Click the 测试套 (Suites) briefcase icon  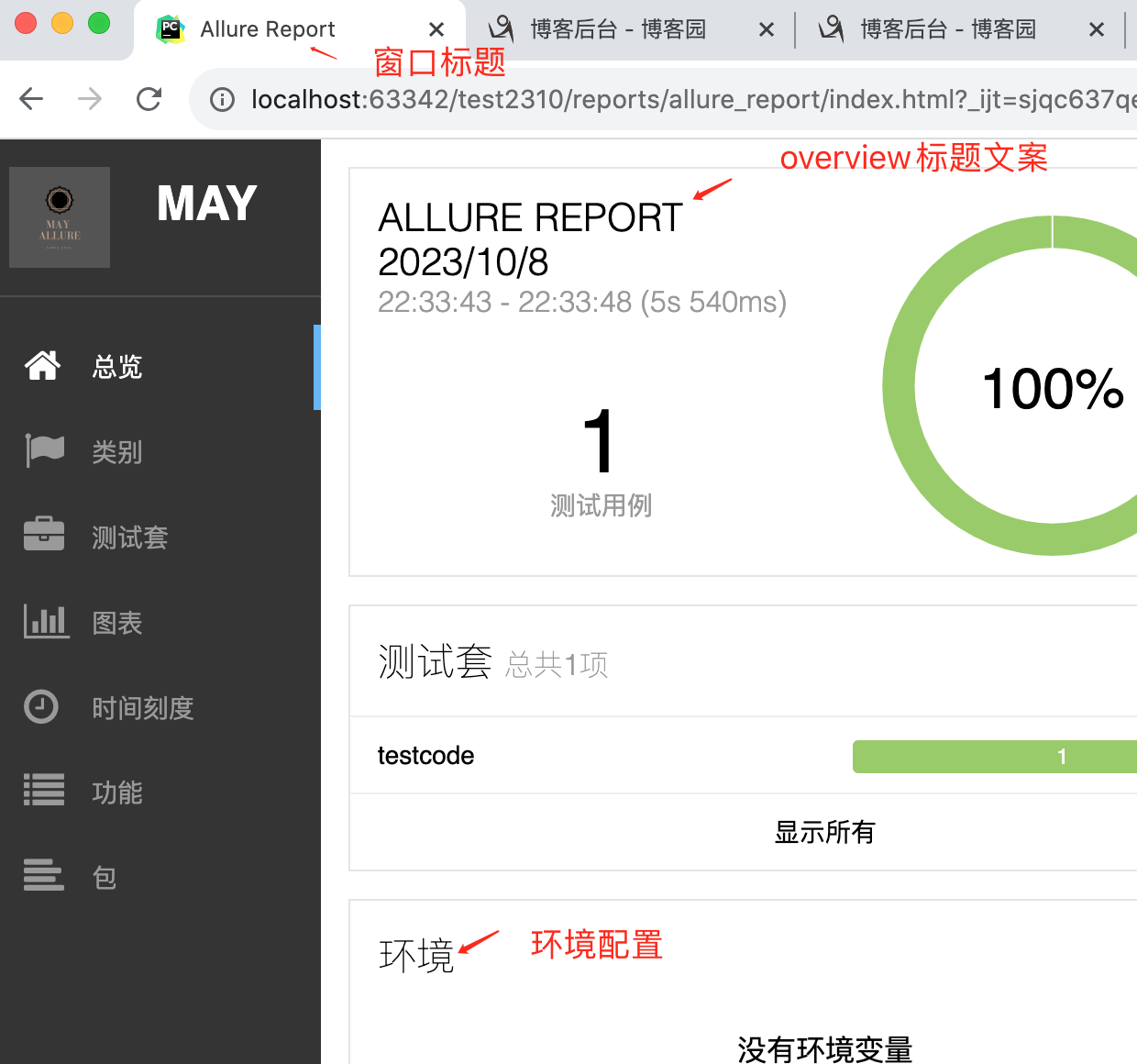(42, 535)
